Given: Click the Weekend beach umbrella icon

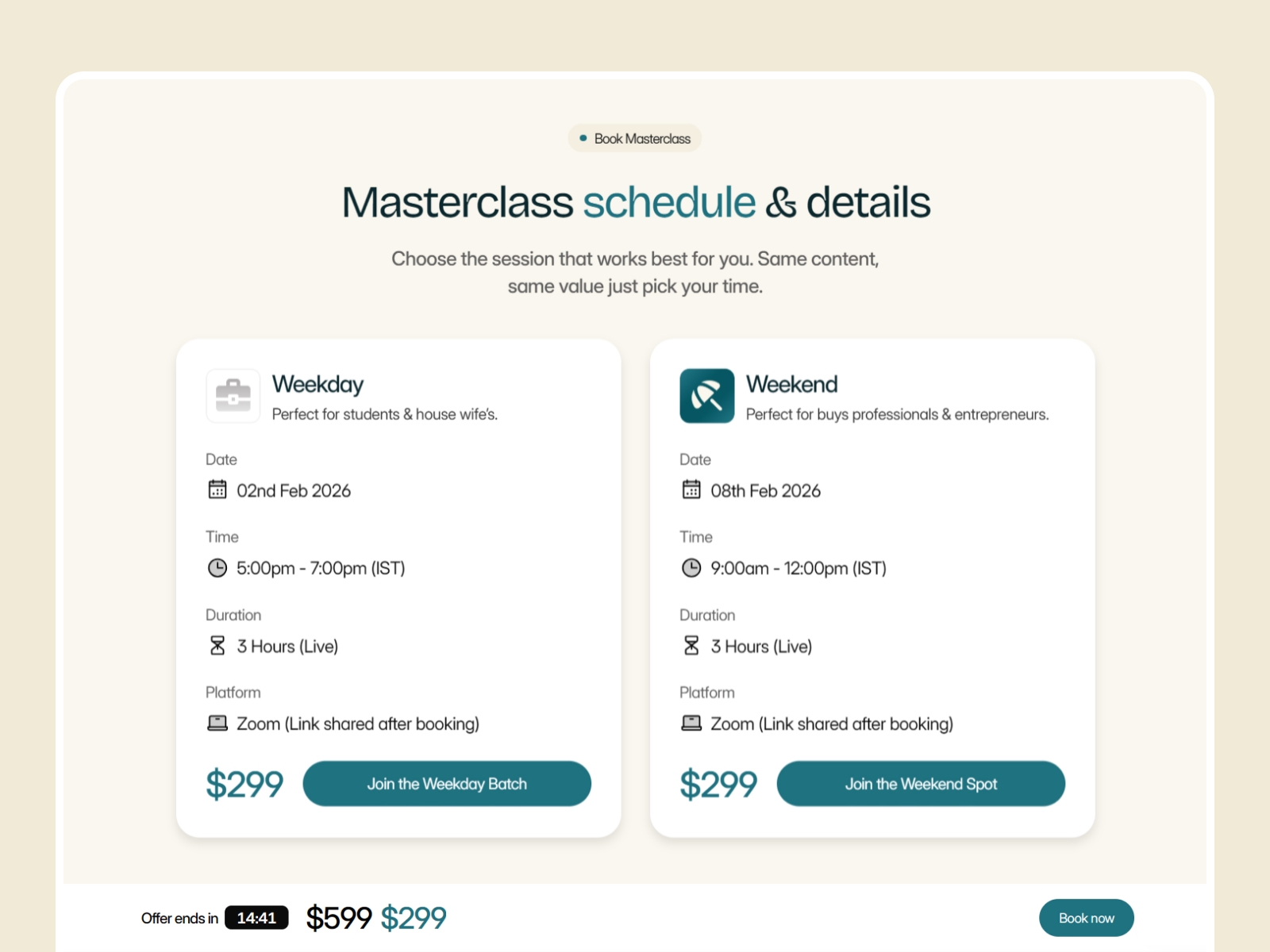Looking at the screenshot, I should (x=706, y=396).
